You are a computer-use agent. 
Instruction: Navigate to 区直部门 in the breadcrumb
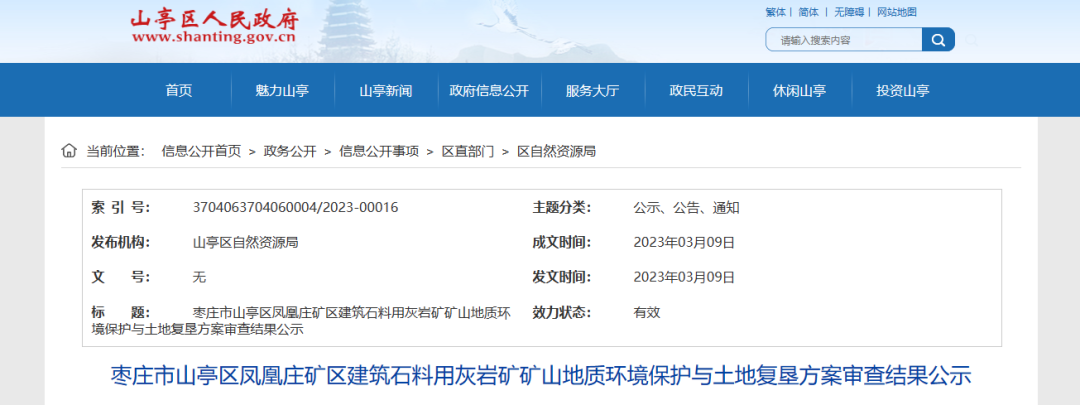[467, 151]
